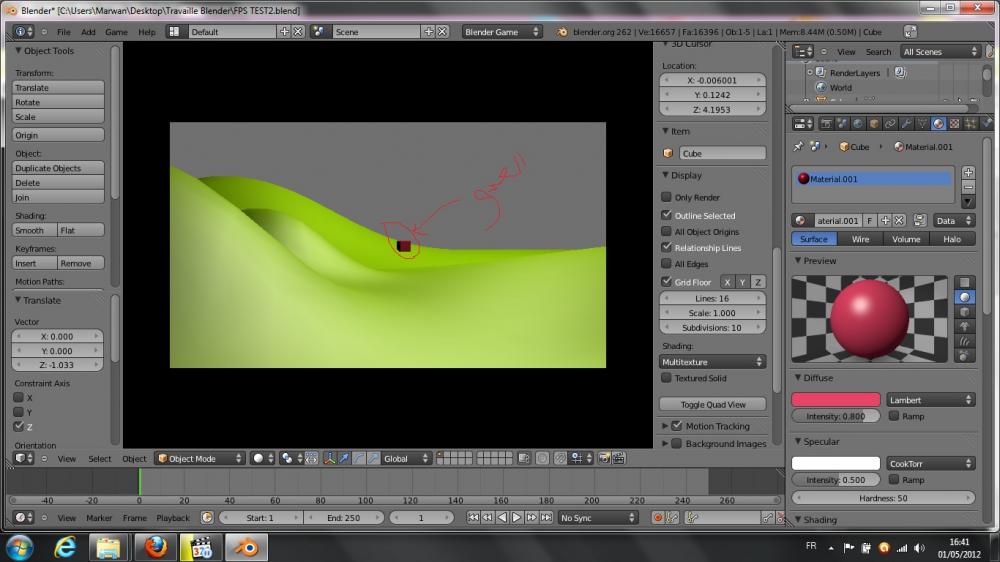Toggle the All Edges checkbox
Image resolution: width=1000 pixels, height=562 pixels.
(667, 264)
